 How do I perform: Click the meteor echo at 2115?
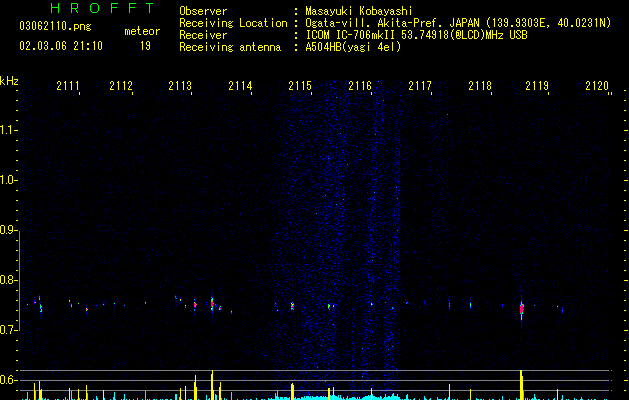pos(292,306)
